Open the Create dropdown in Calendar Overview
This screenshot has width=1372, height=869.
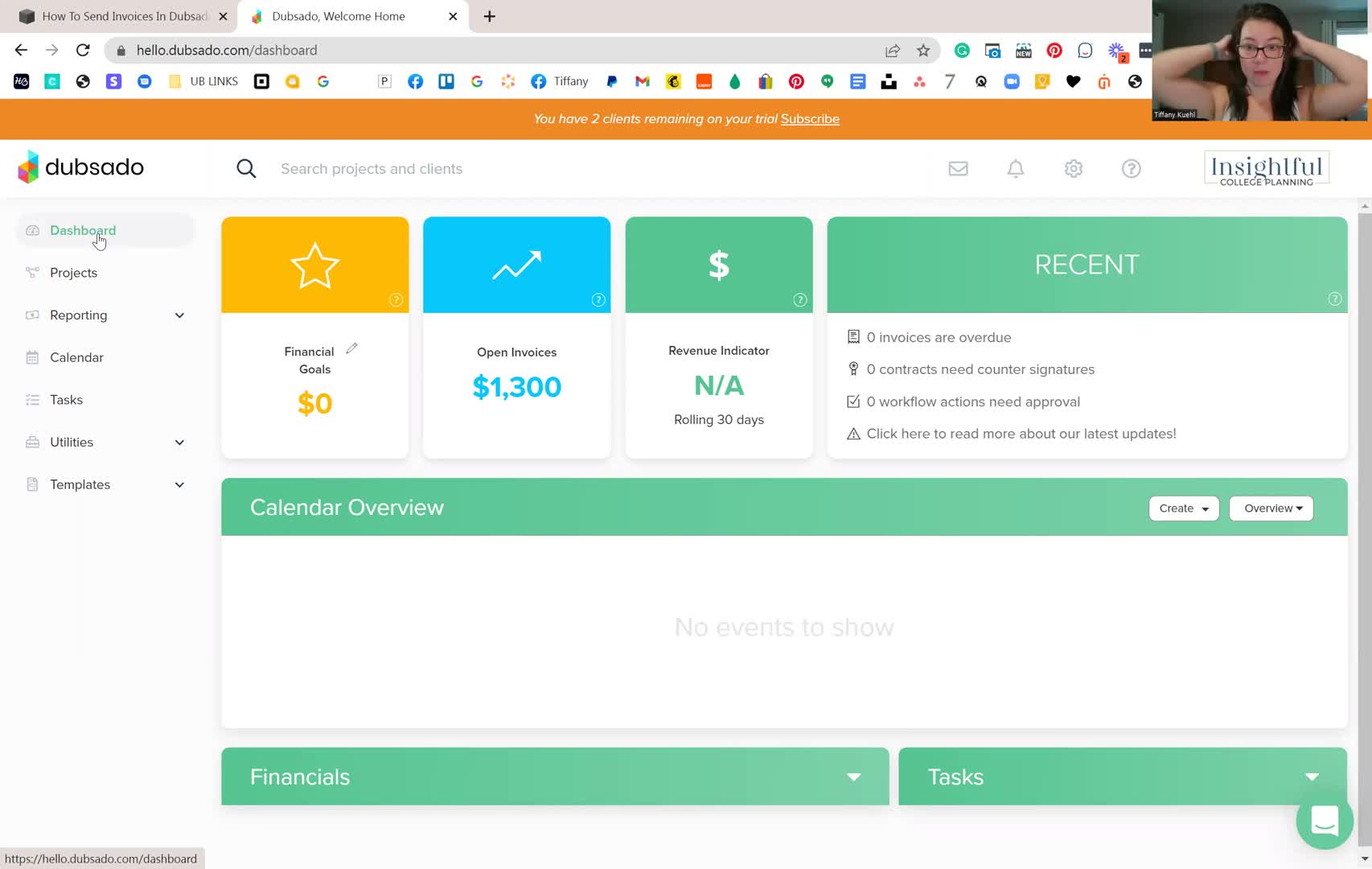1184,509
